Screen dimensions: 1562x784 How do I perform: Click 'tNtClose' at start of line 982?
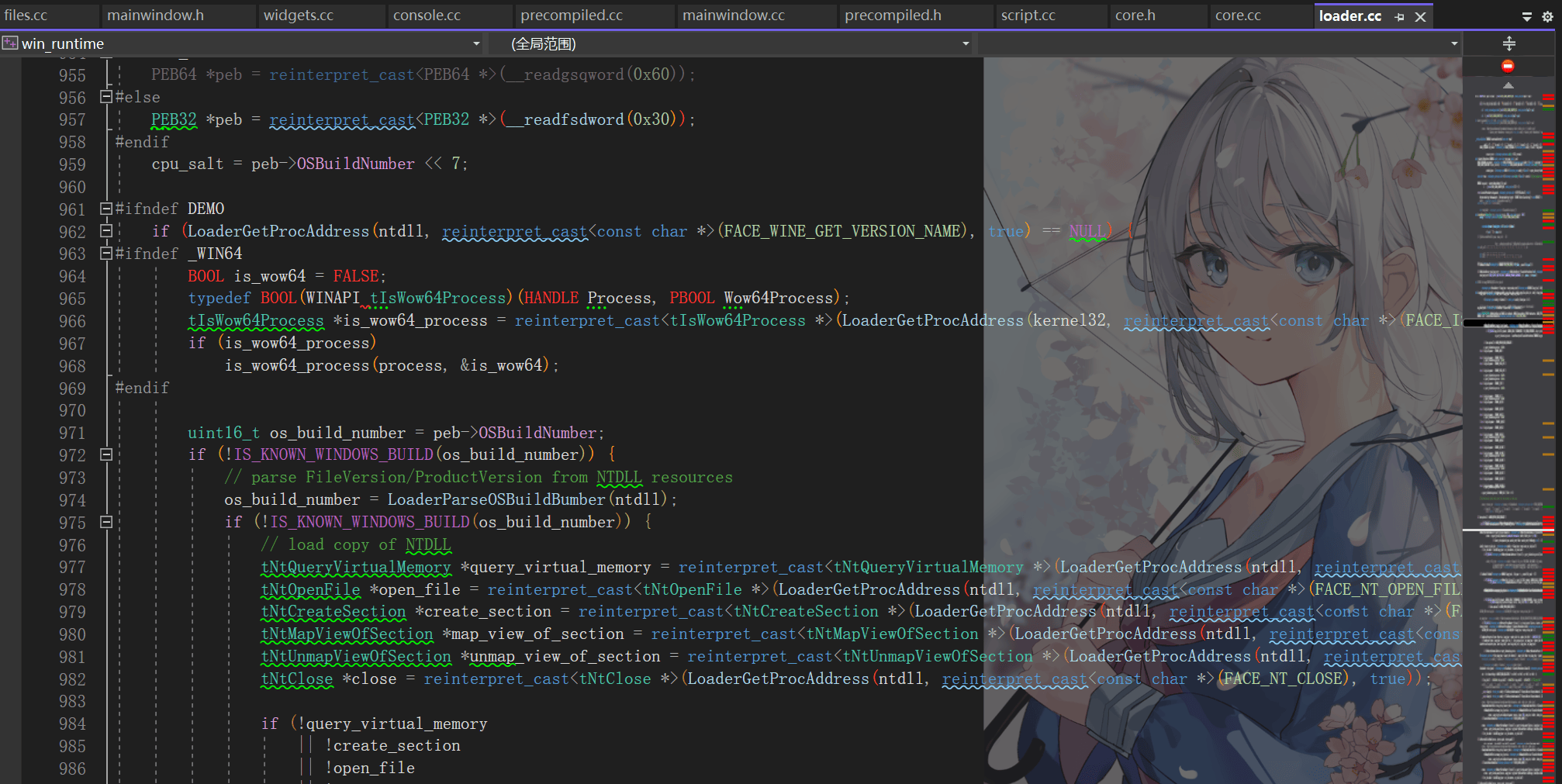pos(297,679)
